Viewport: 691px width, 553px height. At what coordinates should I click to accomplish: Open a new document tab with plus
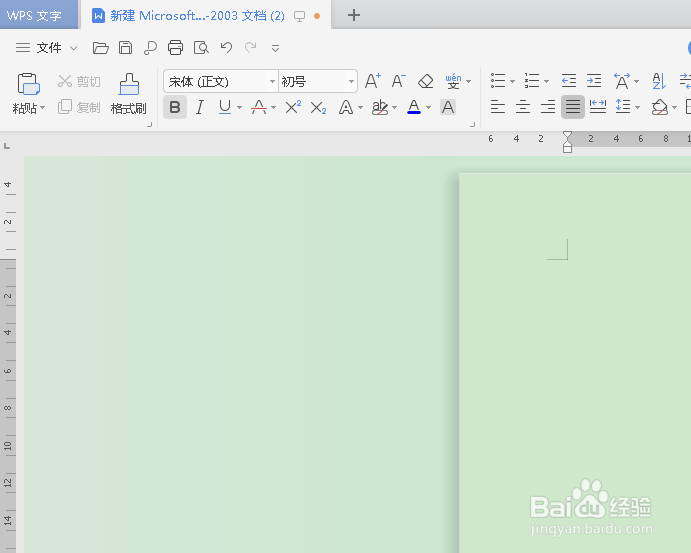tap(354, 15)
